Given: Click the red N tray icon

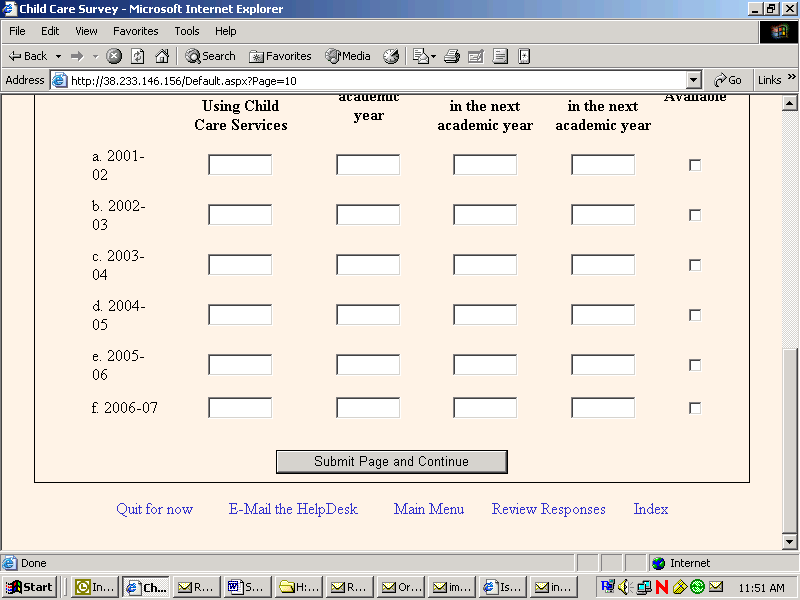Looking at the screenshot, I should pos(662,587).
